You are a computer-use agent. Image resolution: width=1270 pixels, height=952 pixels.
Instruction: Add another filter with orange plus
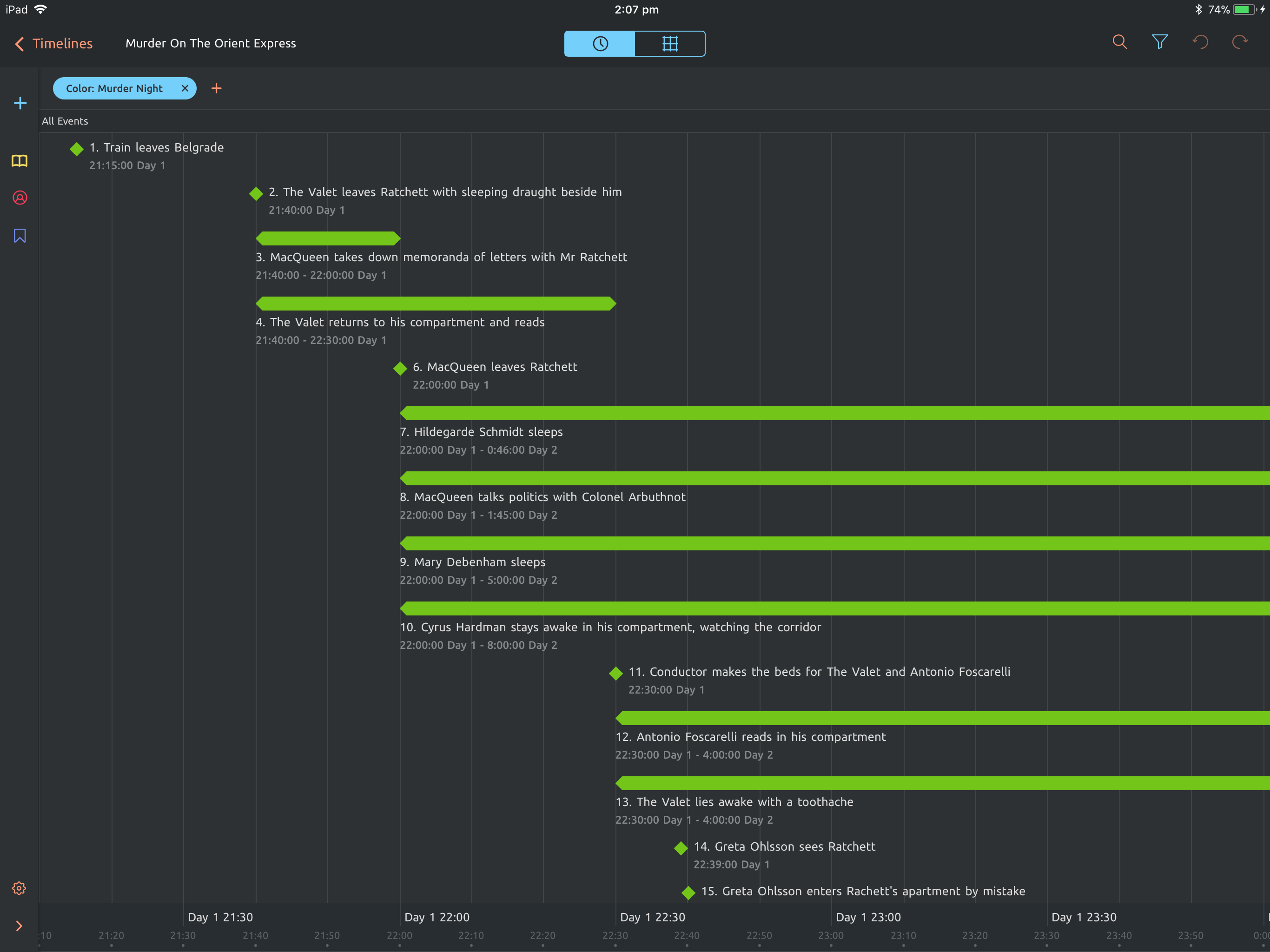[x=217, y=88]
